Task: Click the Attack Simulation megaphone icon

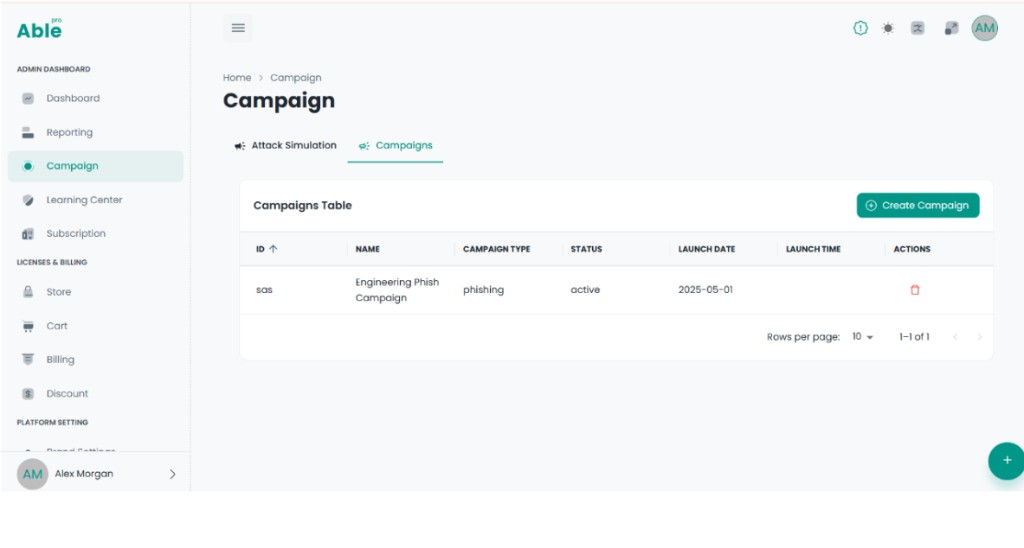Action: coord(240,146)
